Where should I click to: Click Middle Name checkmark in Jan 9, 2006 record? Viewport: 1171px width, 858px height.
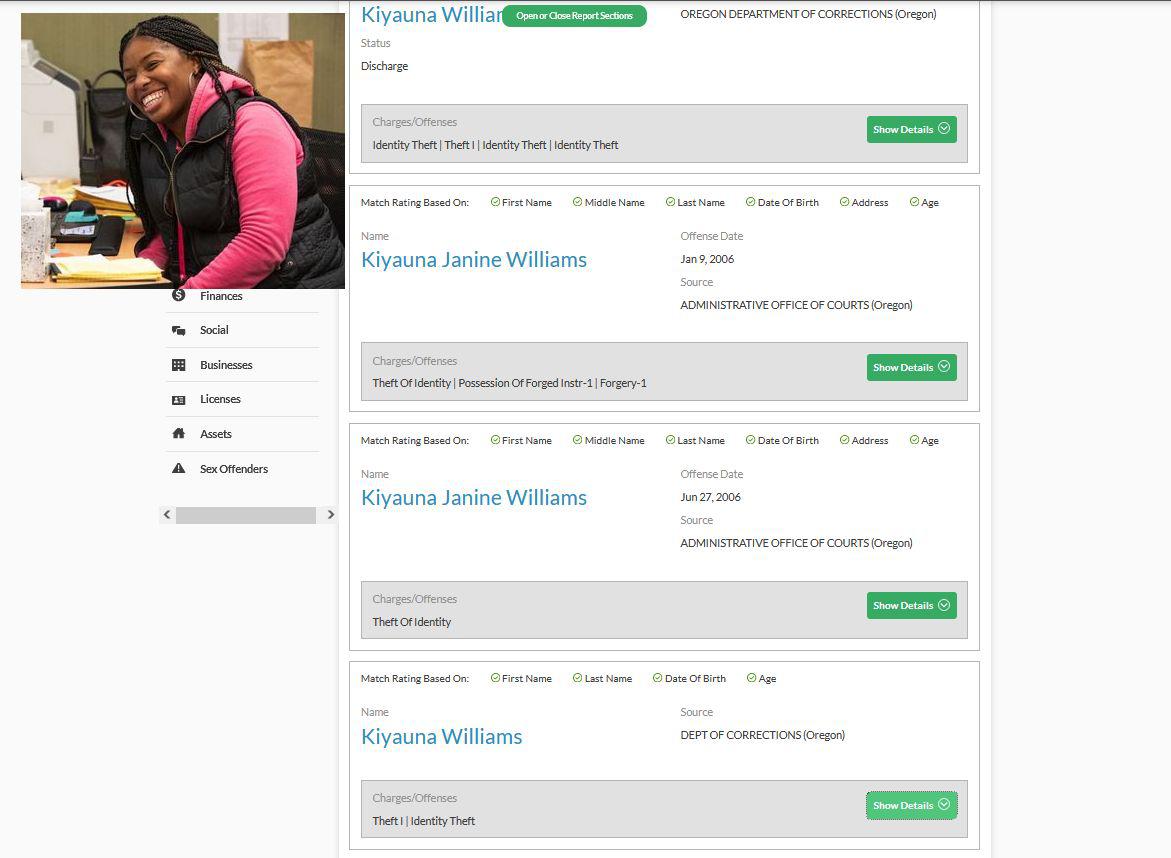(578, 202)
